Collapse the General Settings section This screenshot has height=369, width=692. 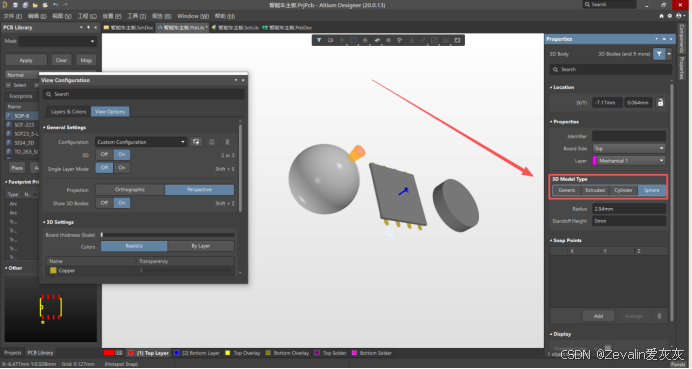pyautogui.click(x=44, y=128)
